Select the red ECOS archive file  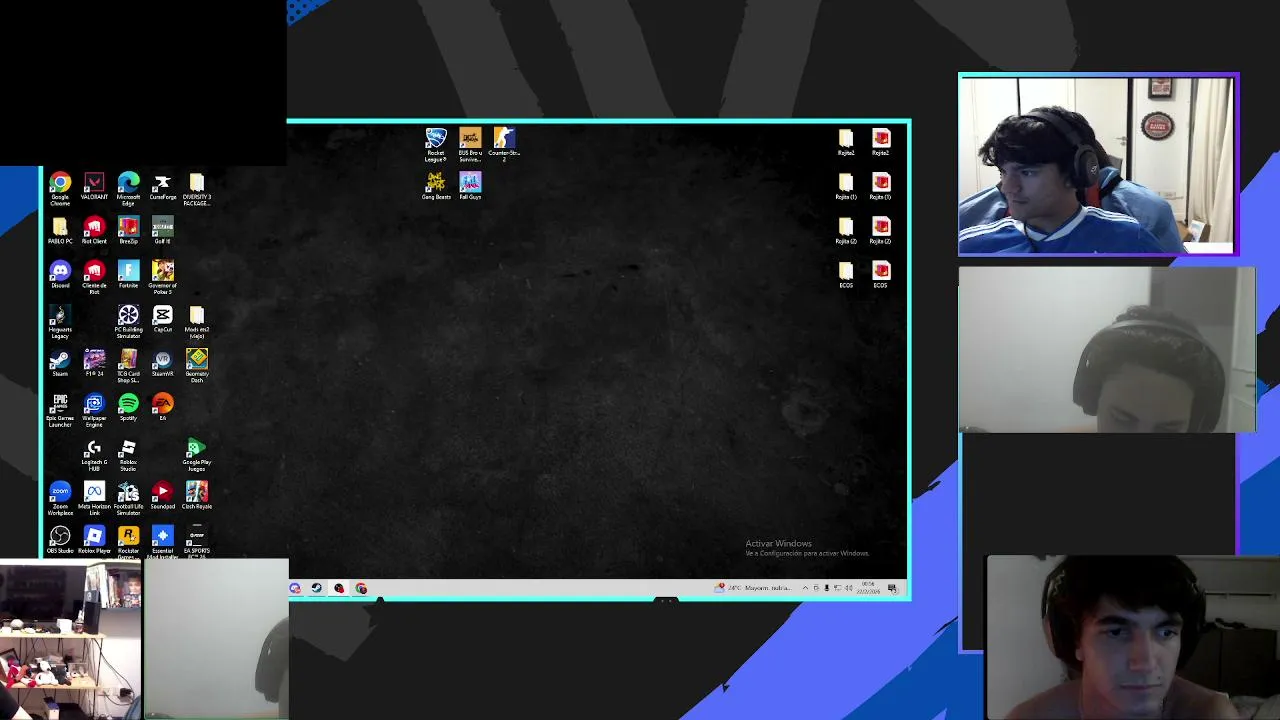pos(880,274)
